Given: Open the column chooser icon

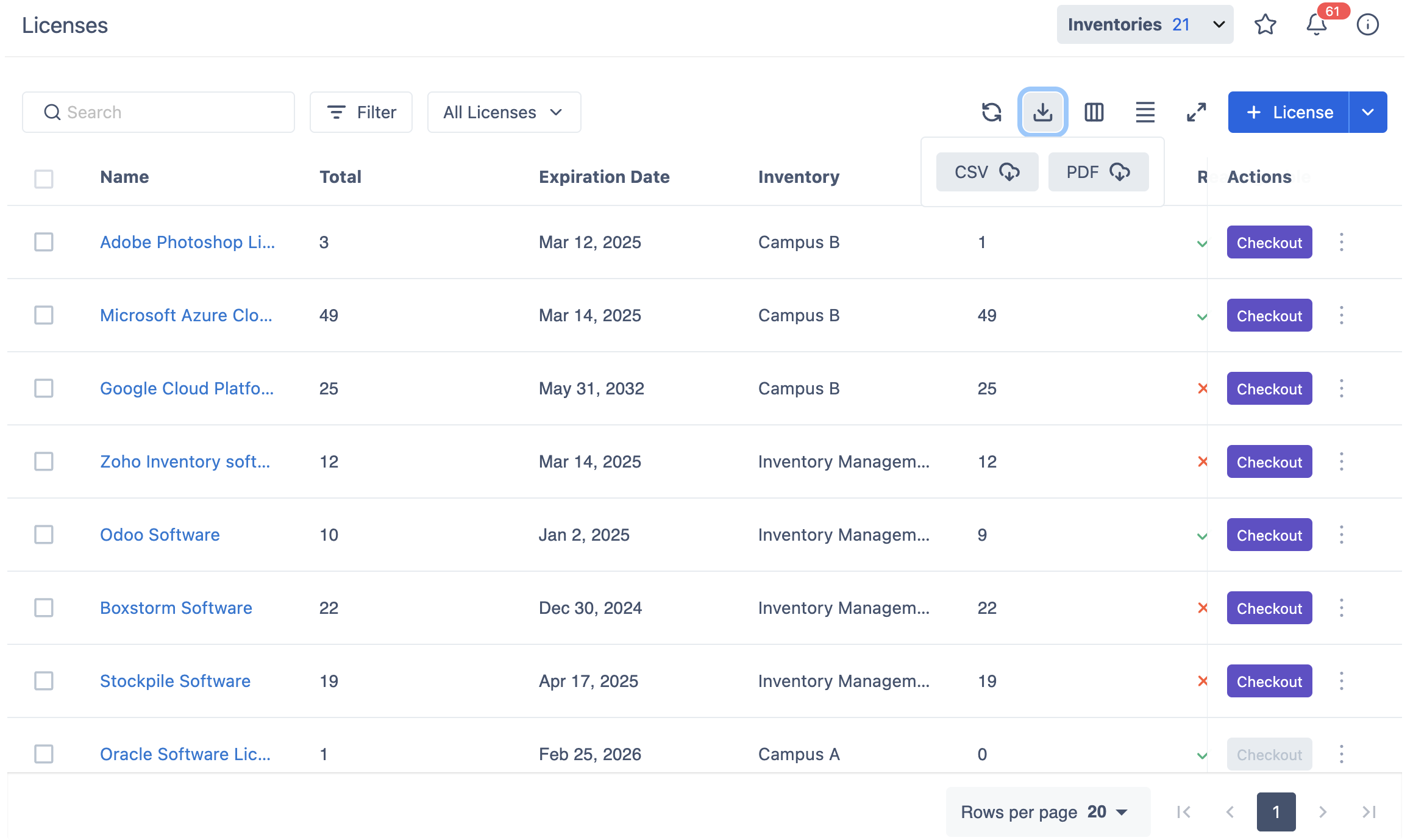Looking at the screenshot, I should click(1094, 112).
